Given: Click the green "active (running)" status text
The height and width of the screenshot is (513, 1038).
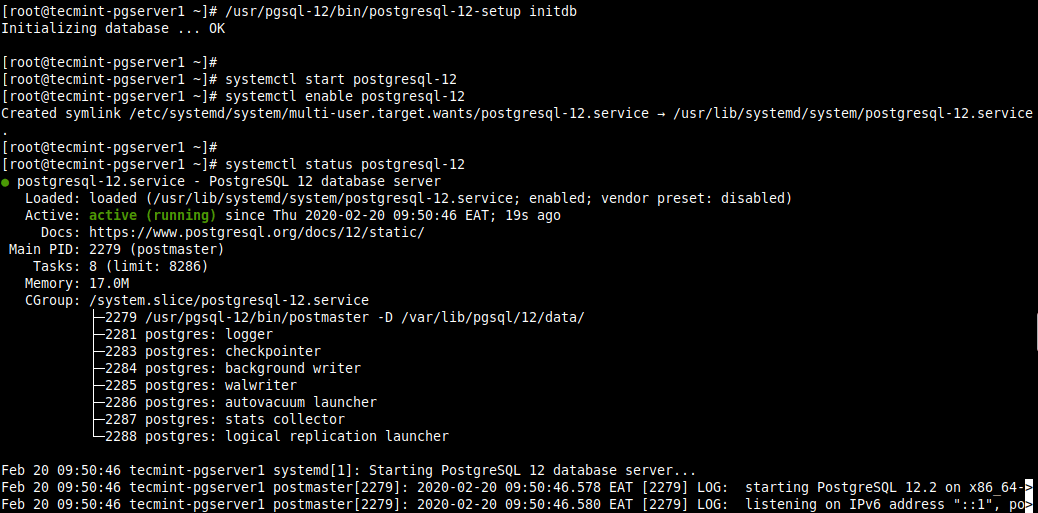Looking at the screenshot, I should (x=152, y=215).
